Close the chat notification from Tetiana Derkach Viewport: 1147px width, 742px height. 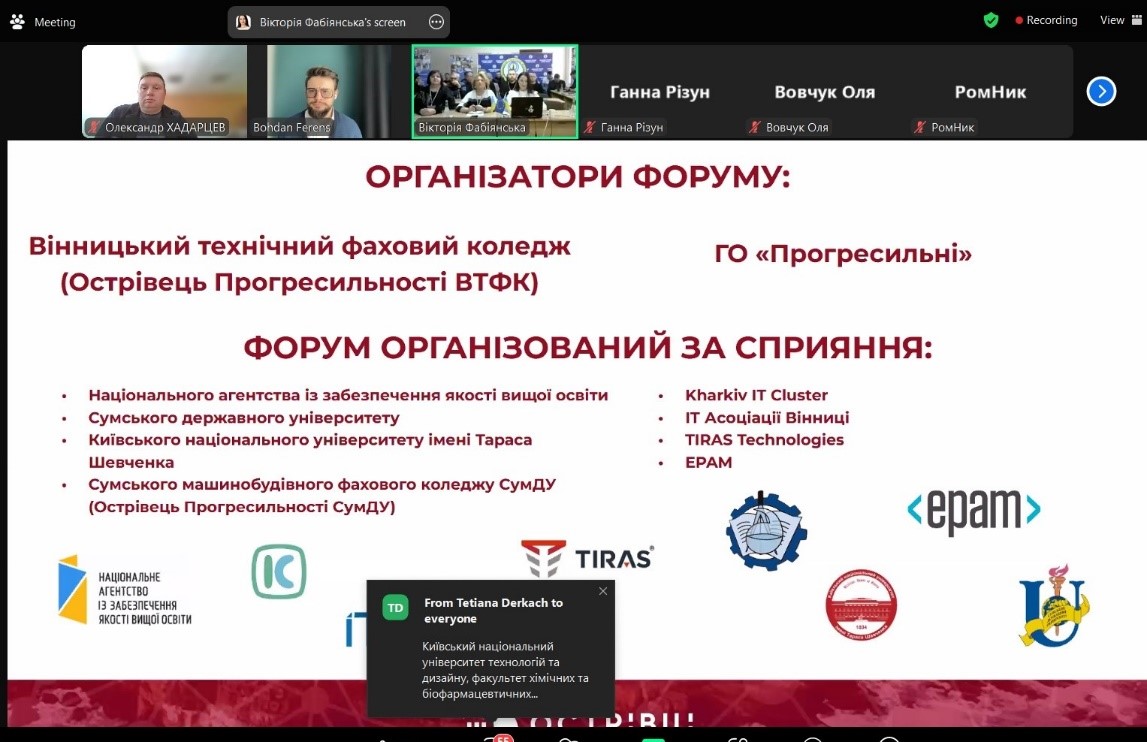click(603, 591)
